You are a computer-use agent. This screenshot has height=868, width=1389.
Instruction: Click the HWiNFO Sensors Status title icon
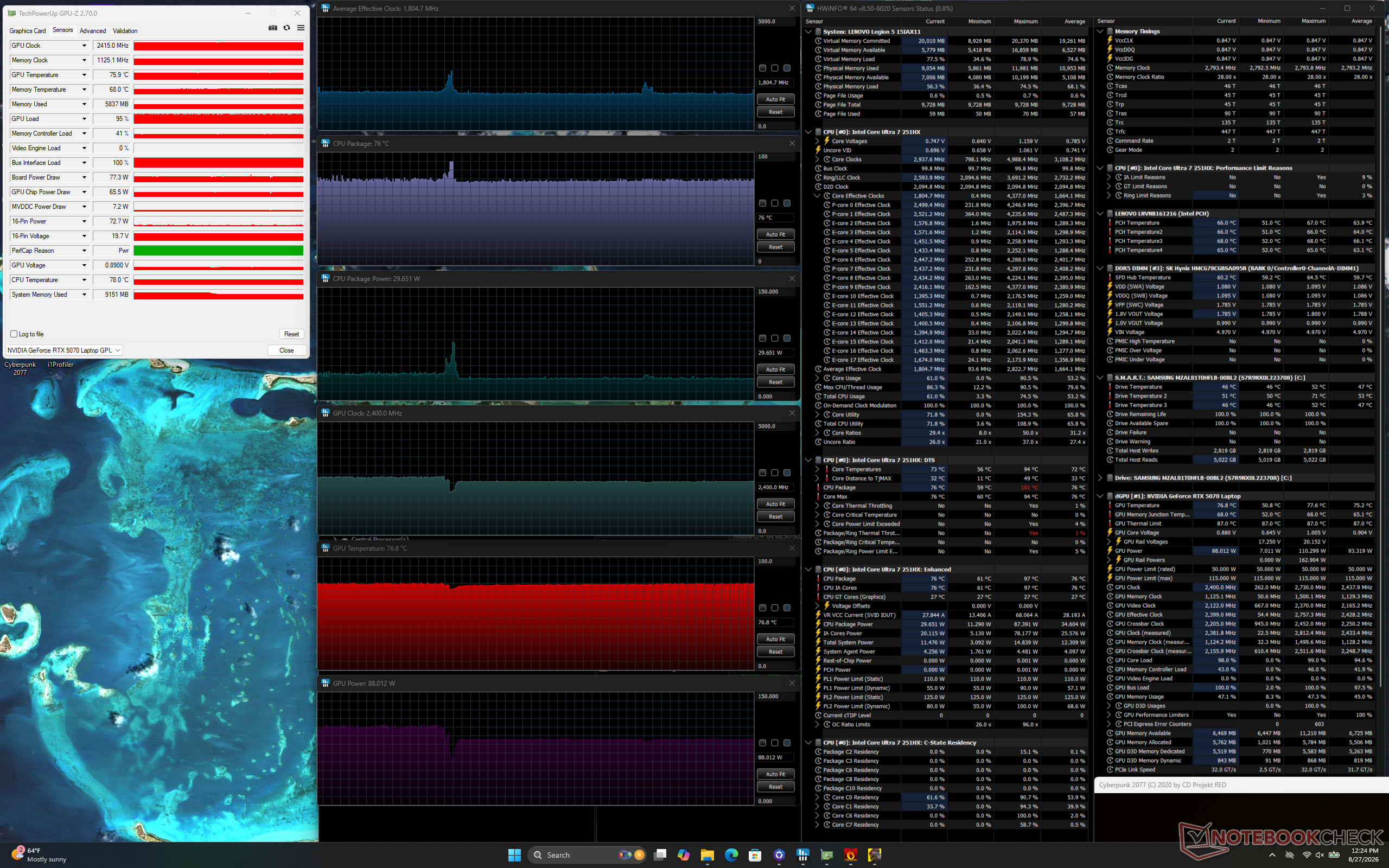[811, 8]
